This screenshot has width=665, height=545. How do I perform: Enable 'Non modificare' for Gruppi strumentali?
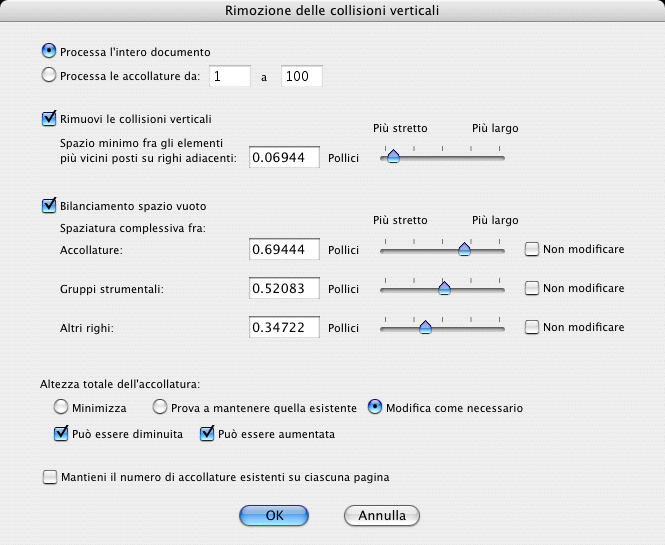532,288
